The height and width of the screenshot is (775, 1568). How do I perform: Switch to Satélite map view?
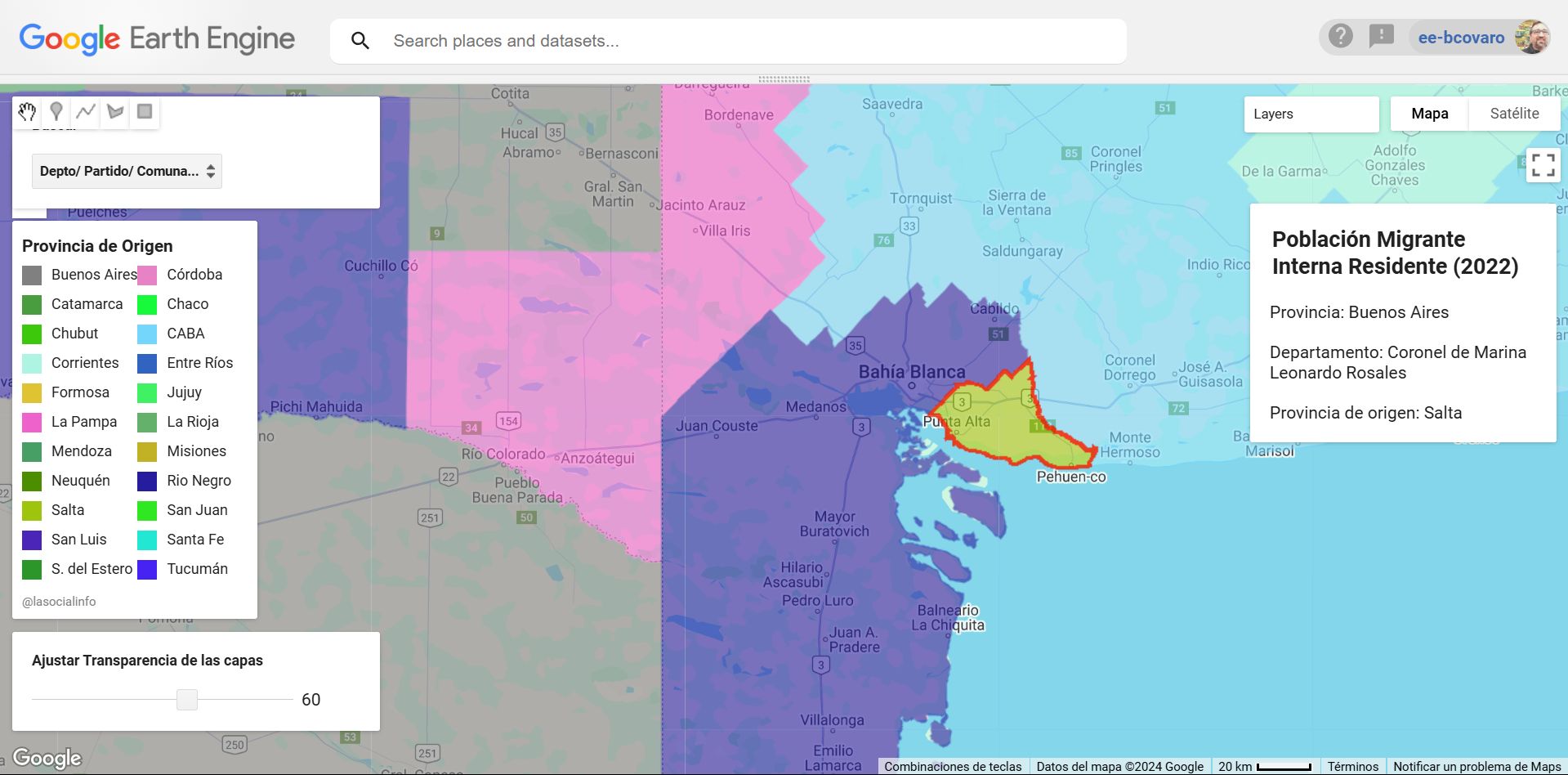[x=1514, y=114]
